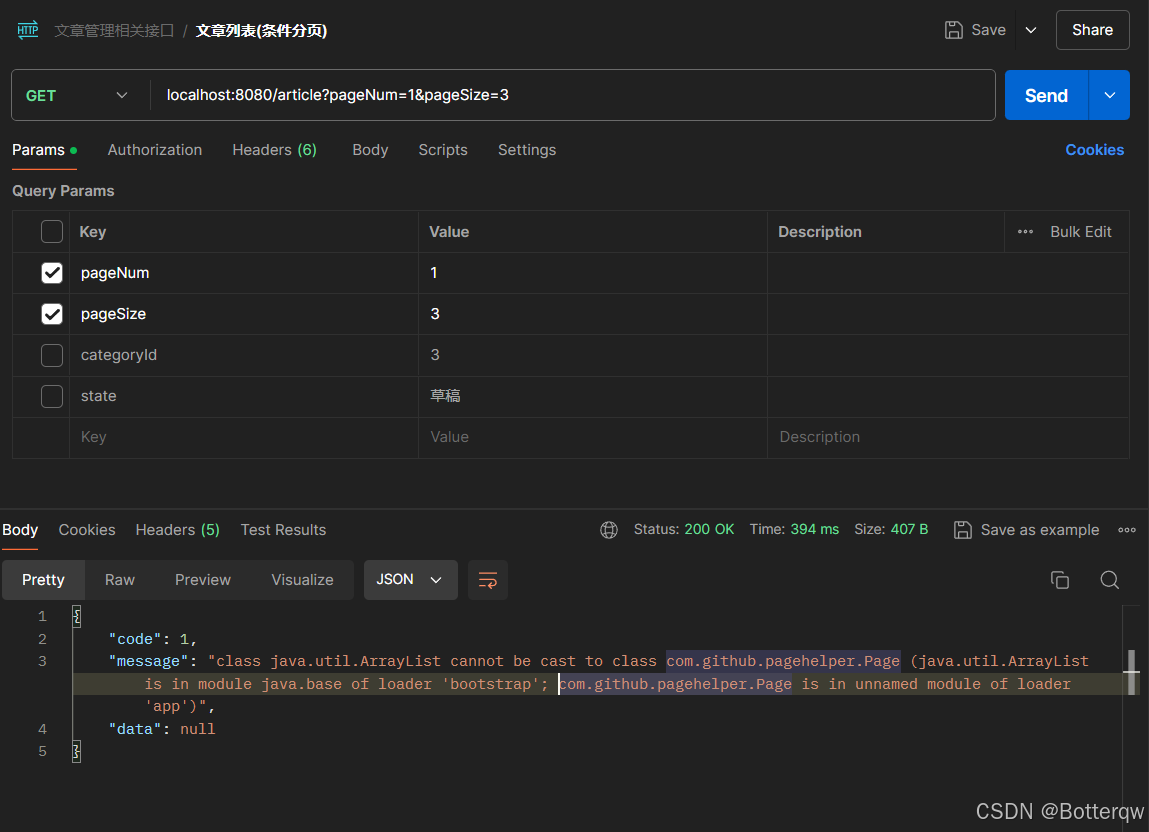Click the HTTP request type icon
The height and width of the screenshot is (832, 1149).
pyautogui.click(x=27, y=30)
